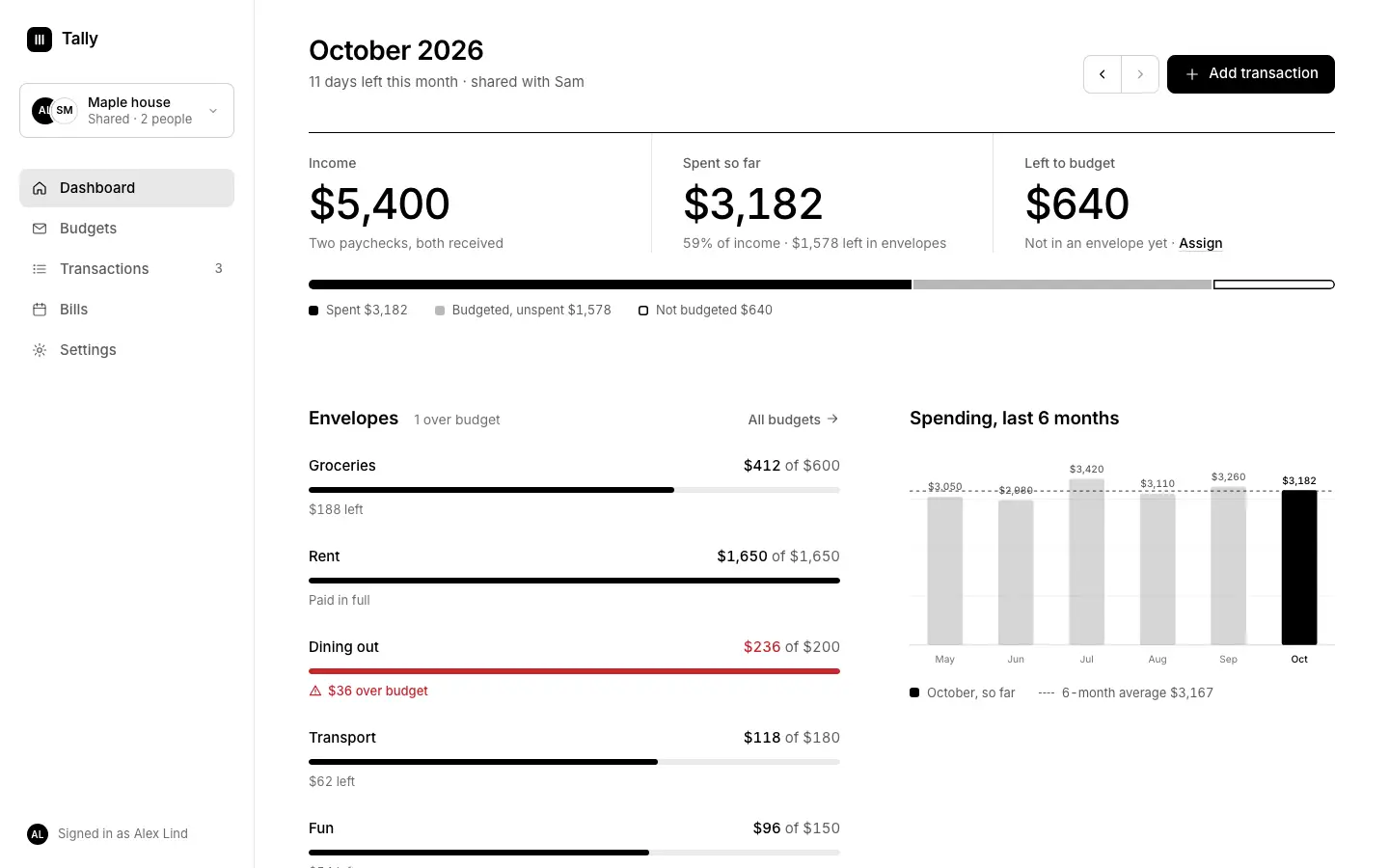
Task: Open Dashboard via its home icon
Action: point(40,188)
